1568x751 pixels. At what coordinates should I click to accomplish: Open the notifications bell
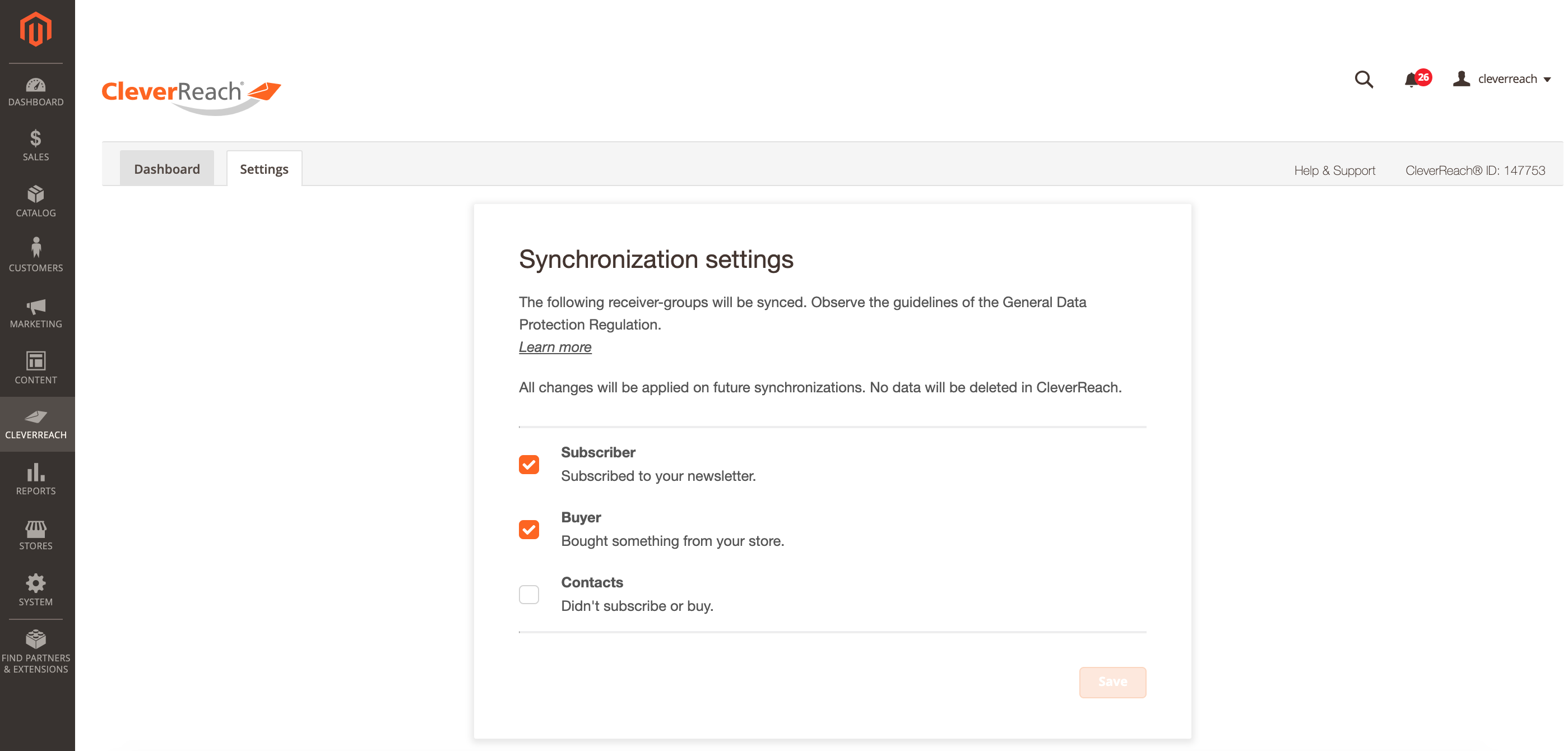[1411, 80]
